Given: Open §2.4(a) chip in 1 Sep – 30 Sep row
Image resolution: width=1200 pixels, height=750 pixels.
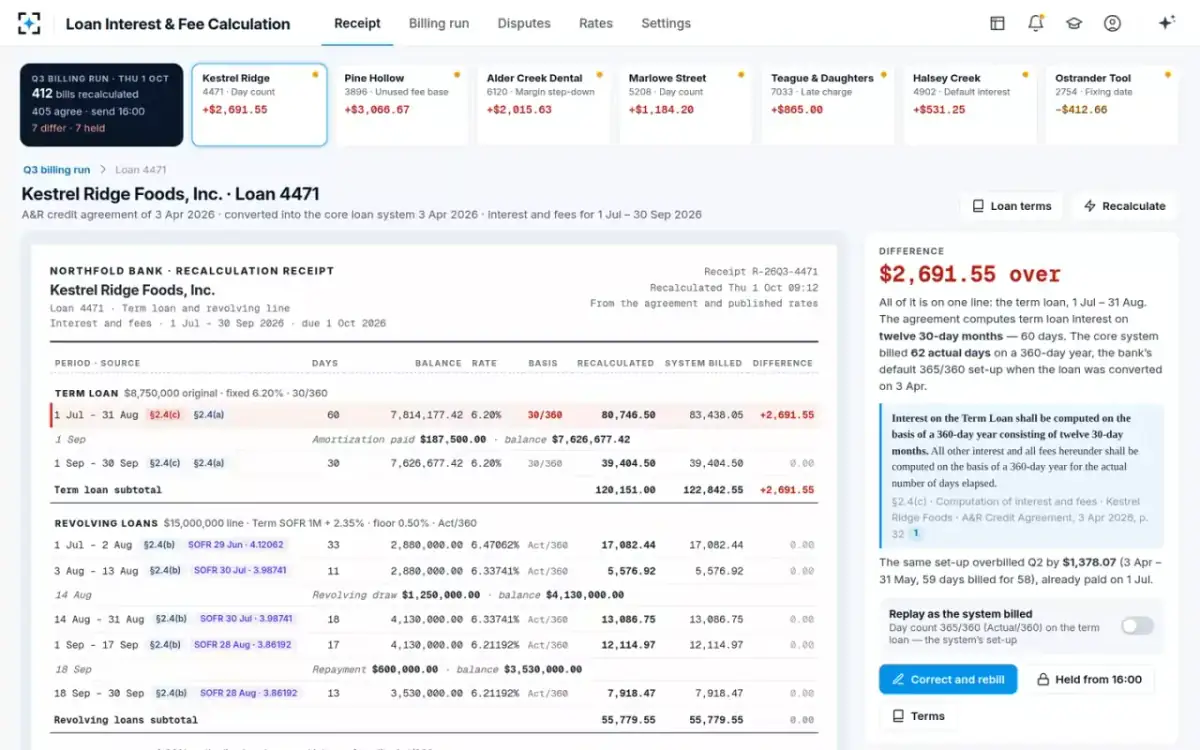Looking at the screenshot, I should coord(208,463).
